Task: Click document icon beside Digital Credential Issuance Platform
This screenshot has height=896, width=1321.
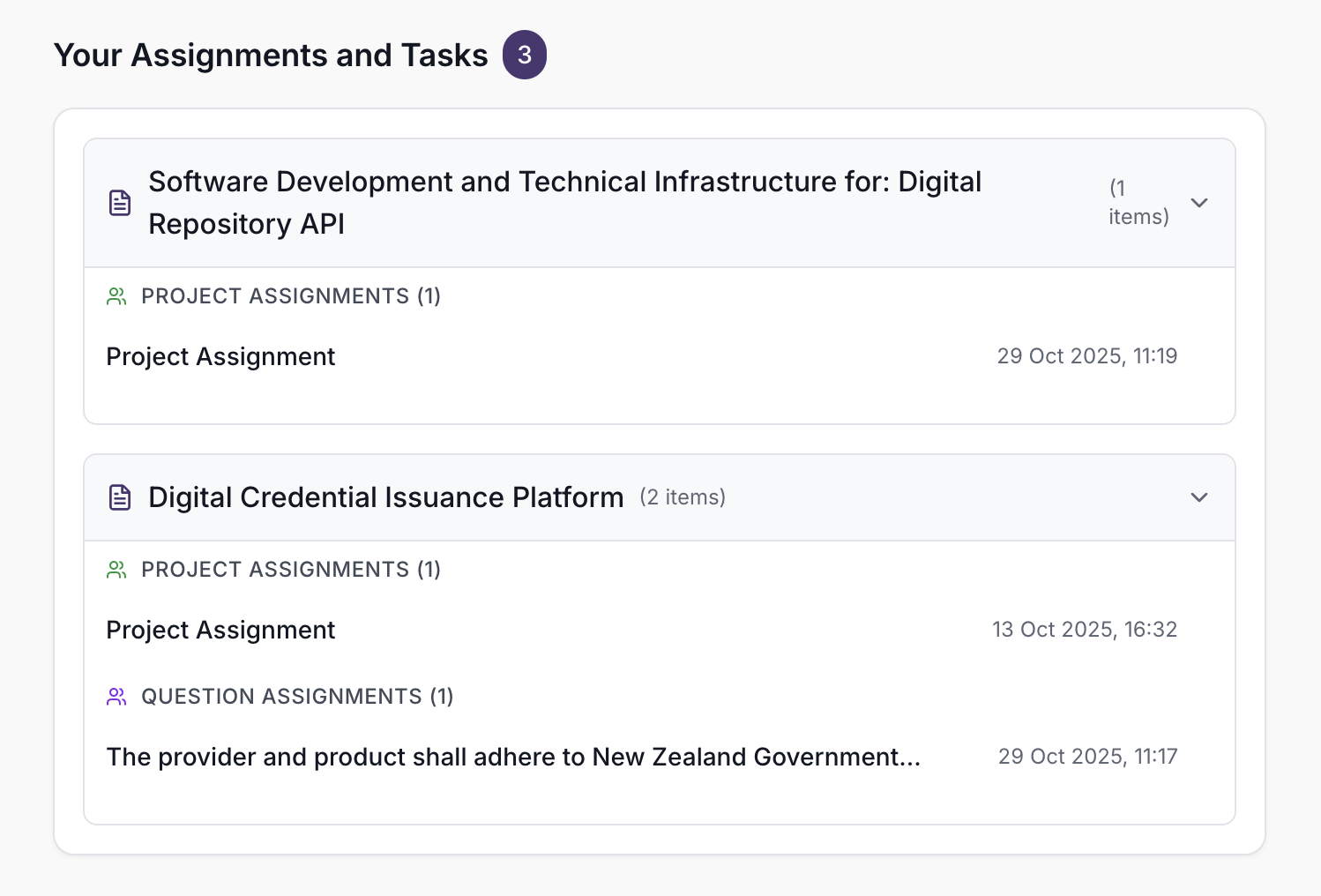Action: point(120,497)
